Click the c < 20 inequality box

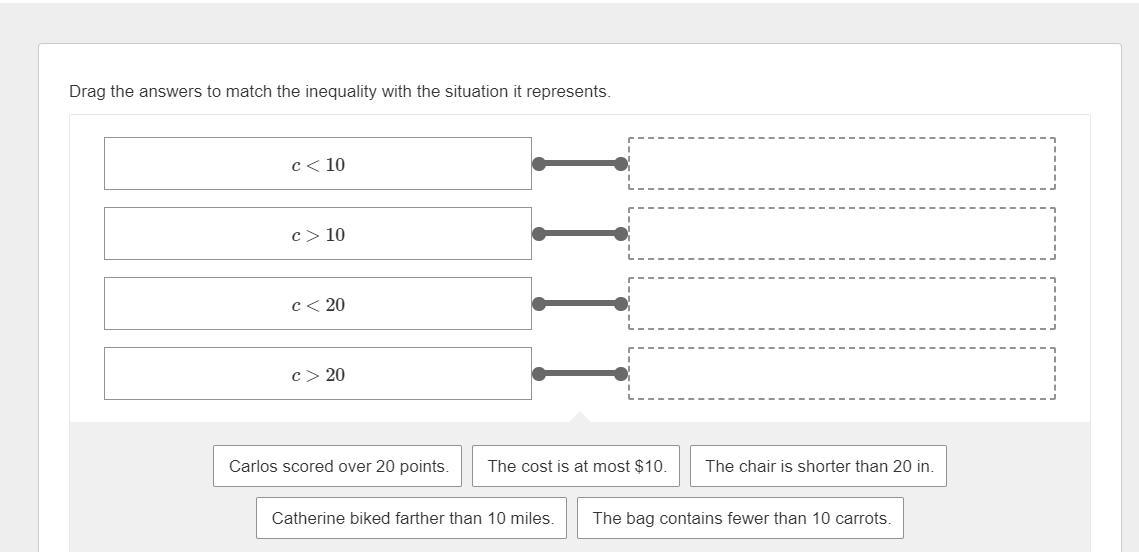[318, 304]
